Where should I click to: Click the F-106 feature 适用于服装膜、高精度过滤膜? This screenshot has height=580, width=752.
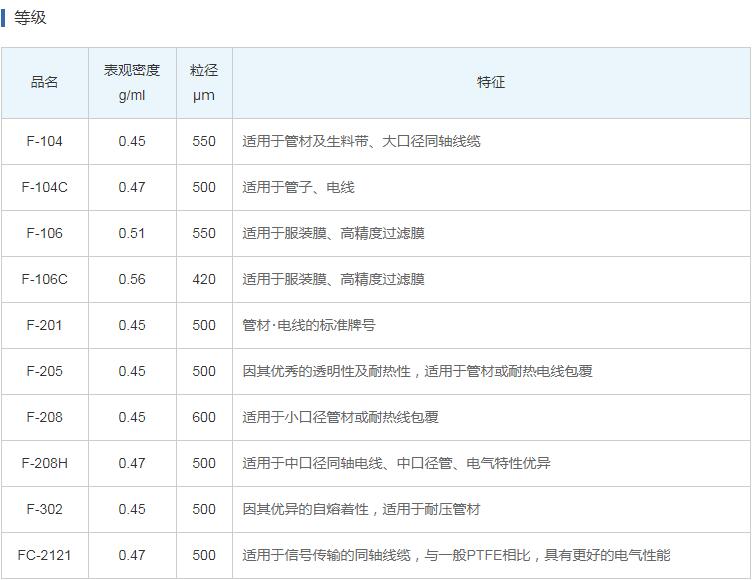pos(333,234)
